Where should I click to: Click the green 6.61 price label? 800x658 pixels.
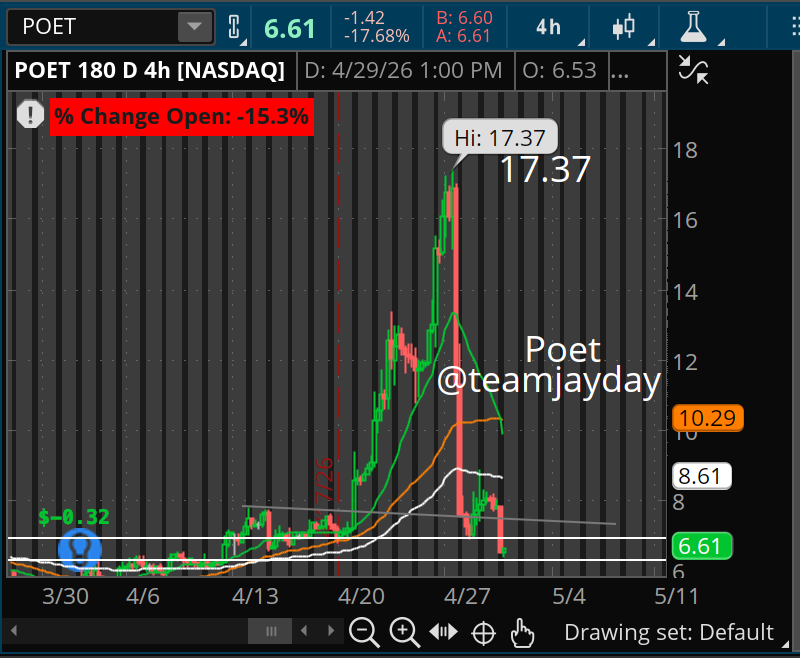pos(702,546)
